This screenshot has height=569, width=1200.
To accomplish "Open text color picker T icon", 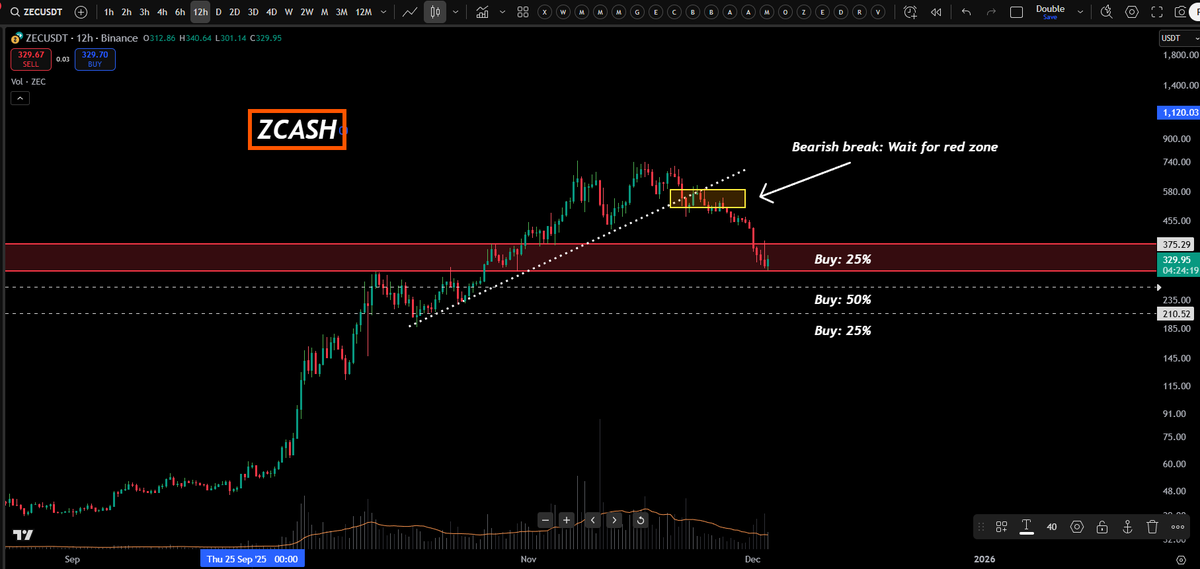I will point(1026,526).
